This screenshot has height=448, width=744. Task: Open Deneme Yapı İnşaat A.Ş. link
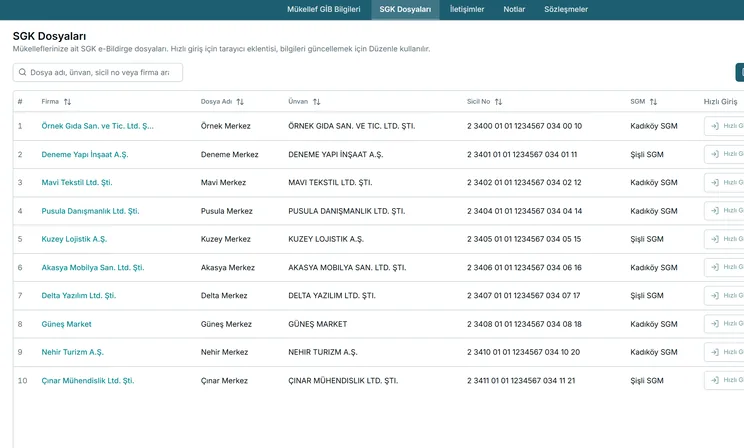tap(84, 154)
